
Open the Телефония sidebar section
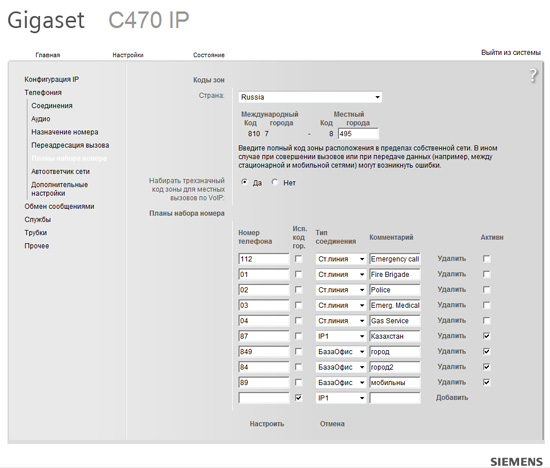coord(43,93)
